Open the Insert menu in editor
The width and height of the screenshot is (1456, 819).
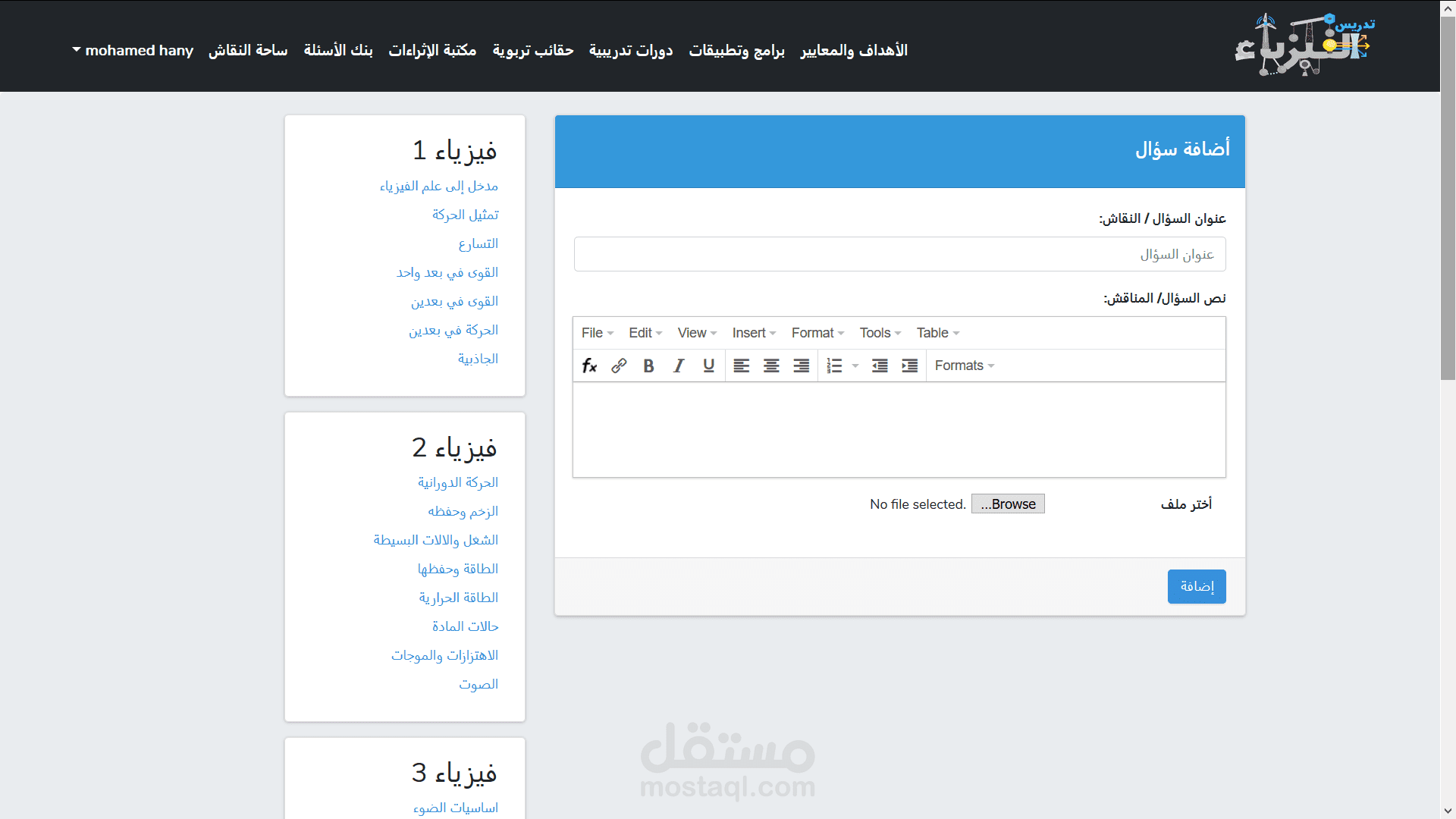pyautogui.click(x=754, y=333)
